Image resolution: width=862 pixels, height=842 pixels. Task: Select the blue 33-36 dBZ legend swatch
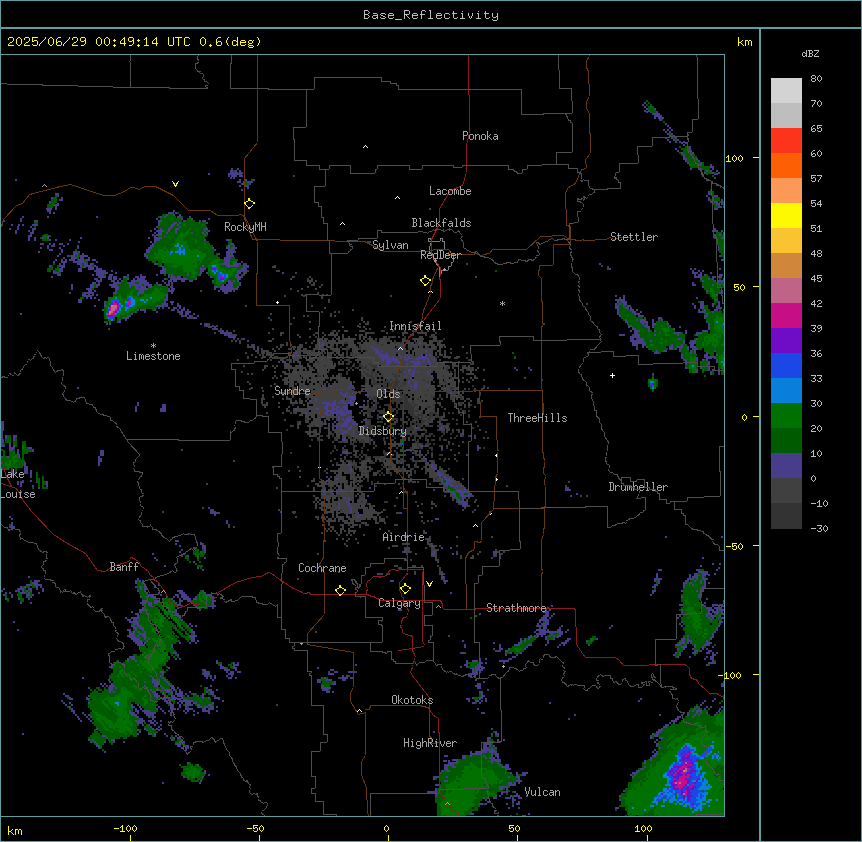(x=786, y=365)
